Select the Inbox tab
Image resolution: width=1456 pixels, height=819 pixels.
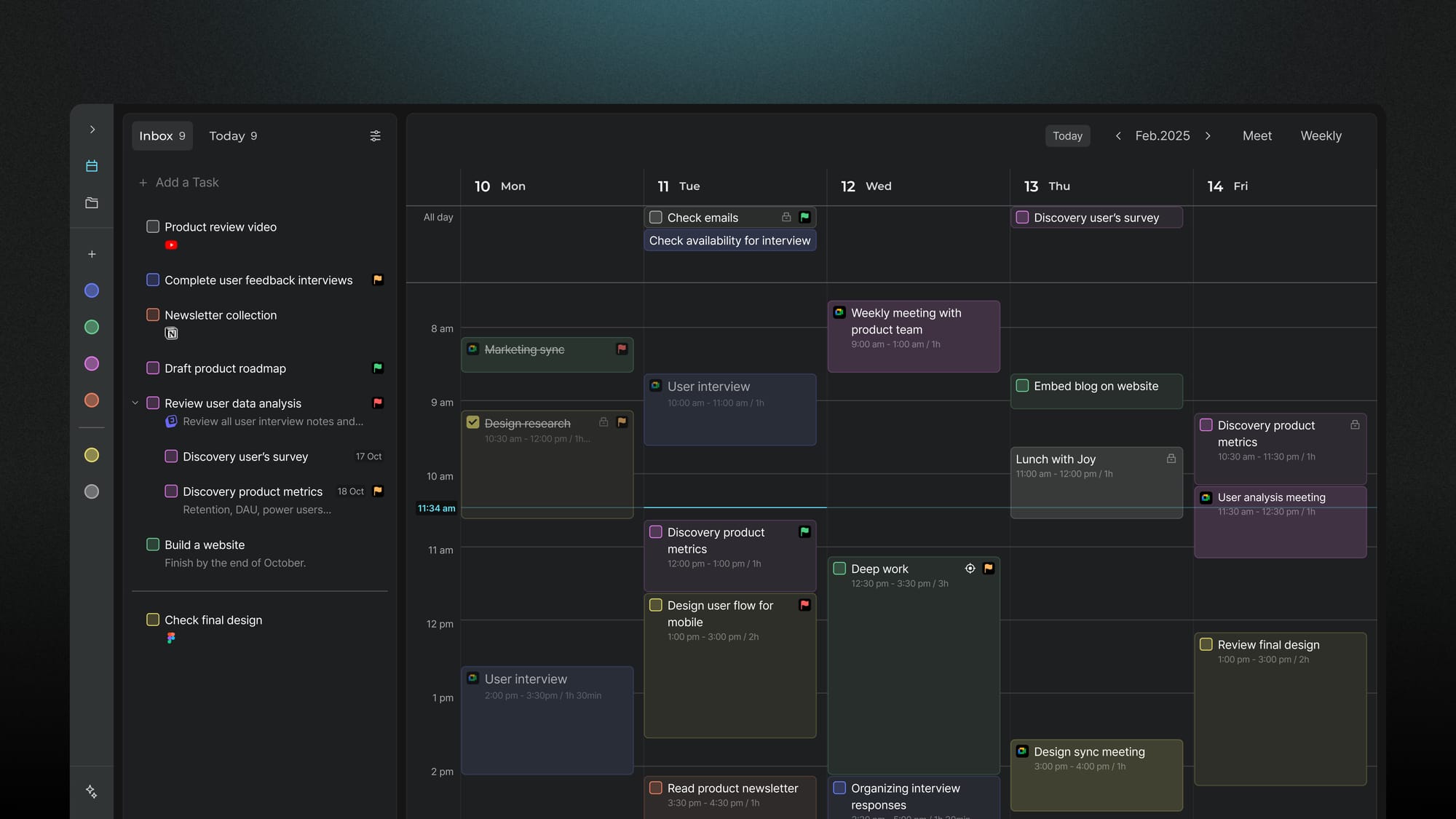pos(162,136)
